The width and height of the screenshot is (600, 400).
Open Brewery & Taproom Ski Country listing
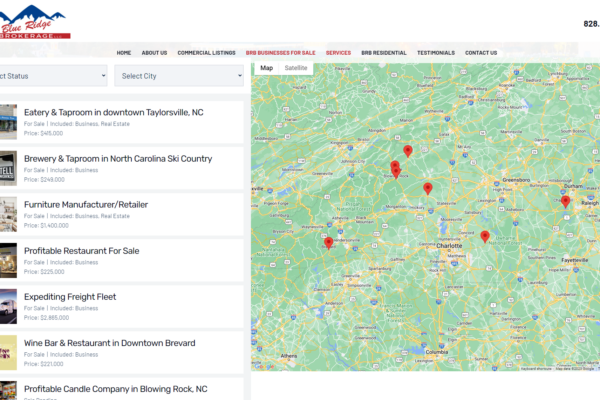point(118,158)
